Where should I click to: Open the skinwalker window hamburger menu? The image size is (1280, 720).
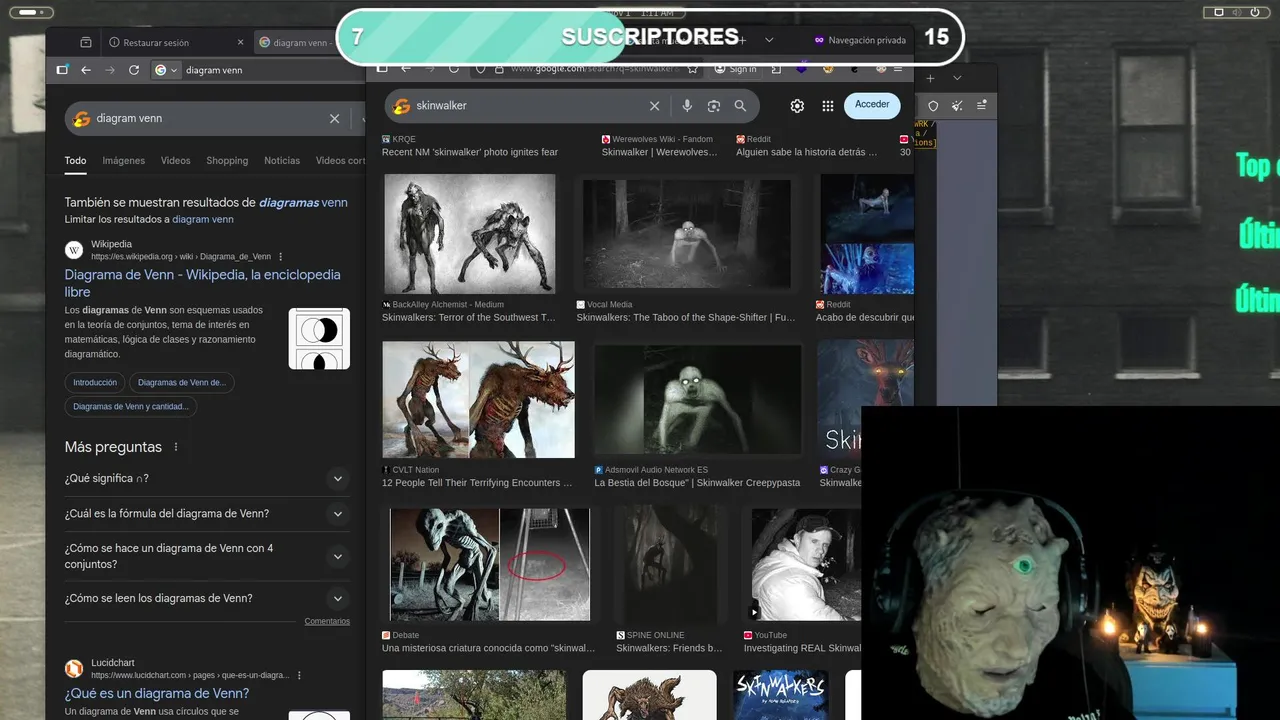[x=898, y=69]
